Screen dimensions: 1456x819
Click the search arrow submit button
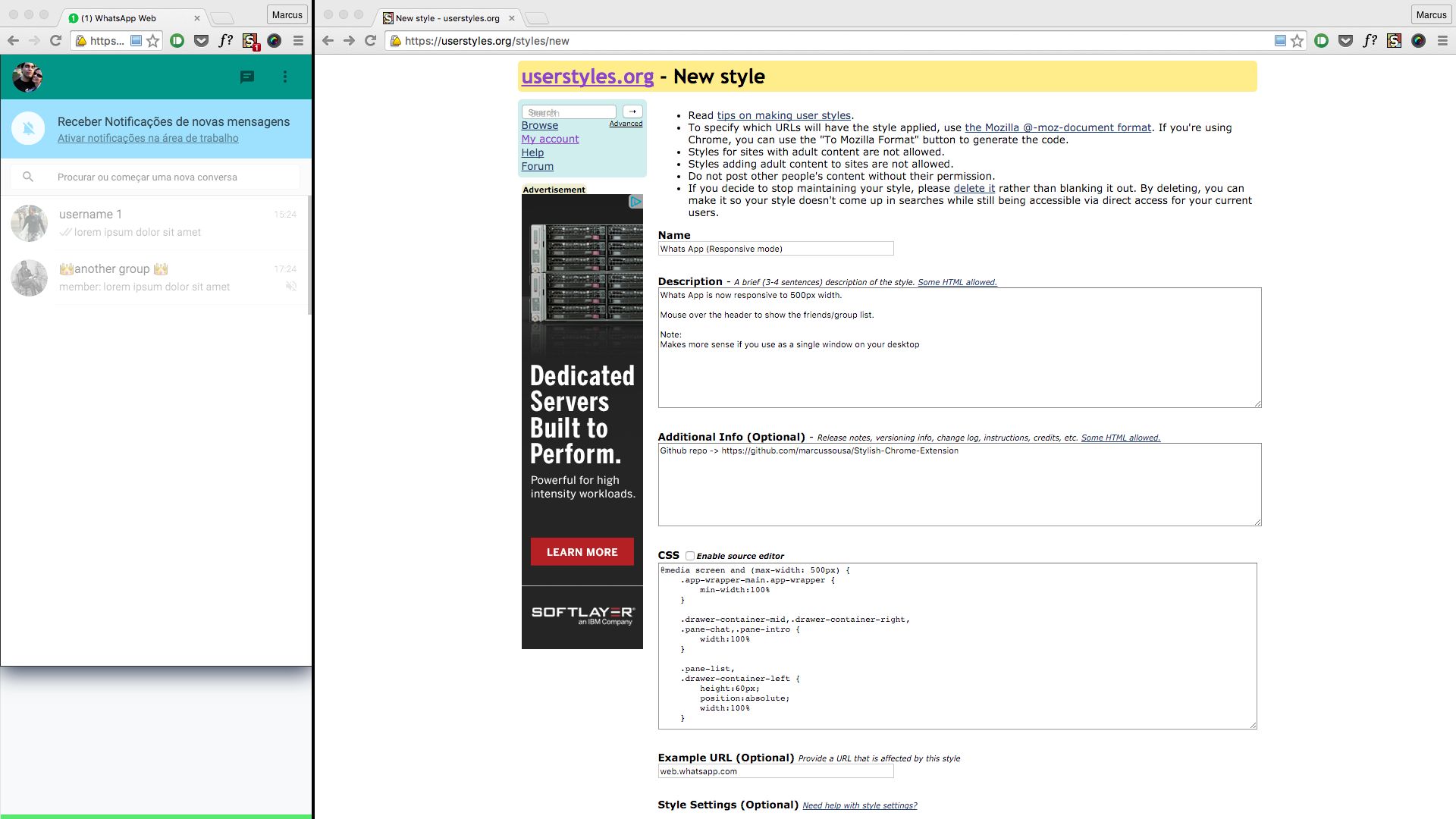[x=632, y=111]
